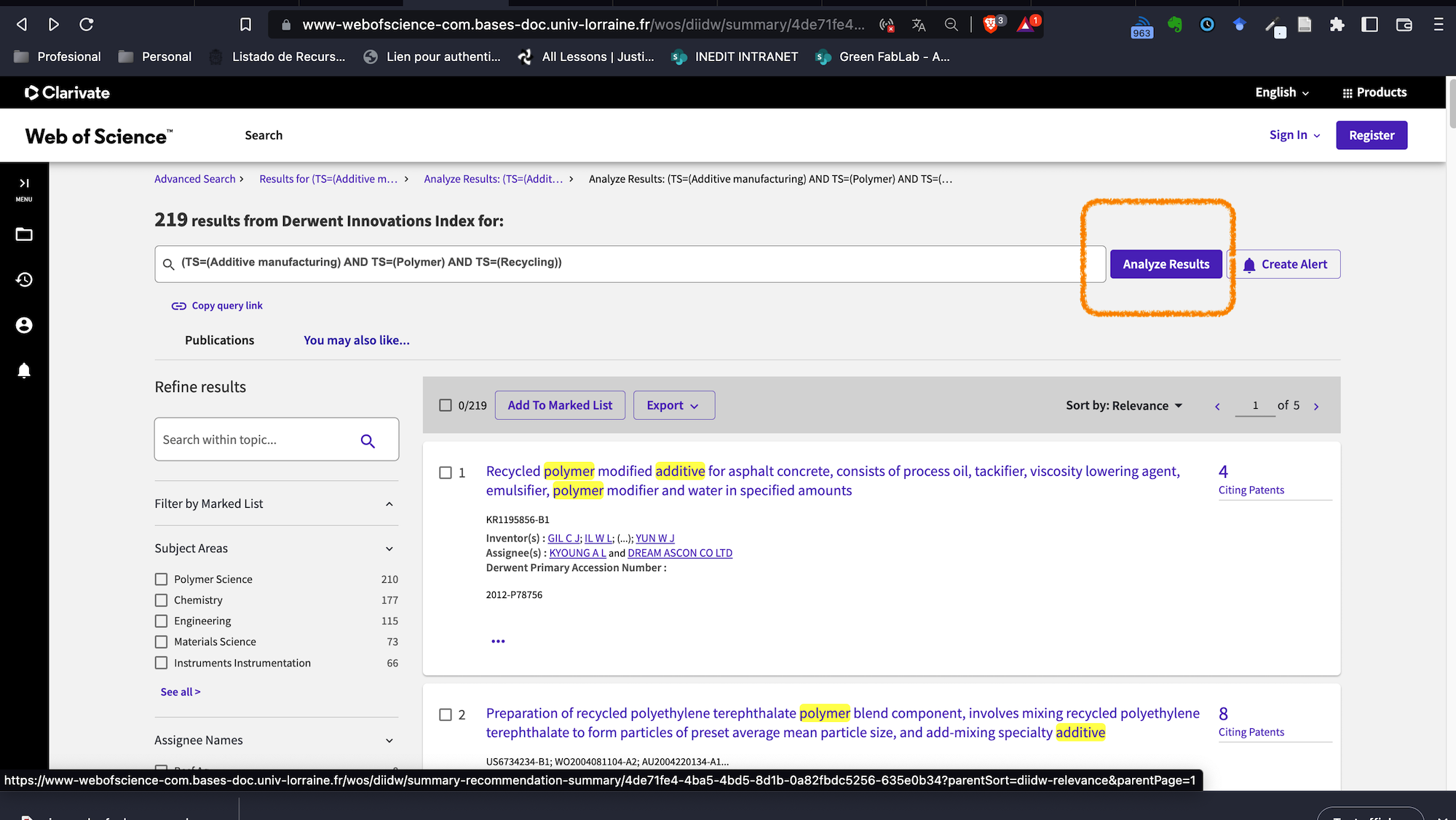Open Sort by Relevance dropdown
Viewport: 1456px width, 820px height.
[1124, 405]
